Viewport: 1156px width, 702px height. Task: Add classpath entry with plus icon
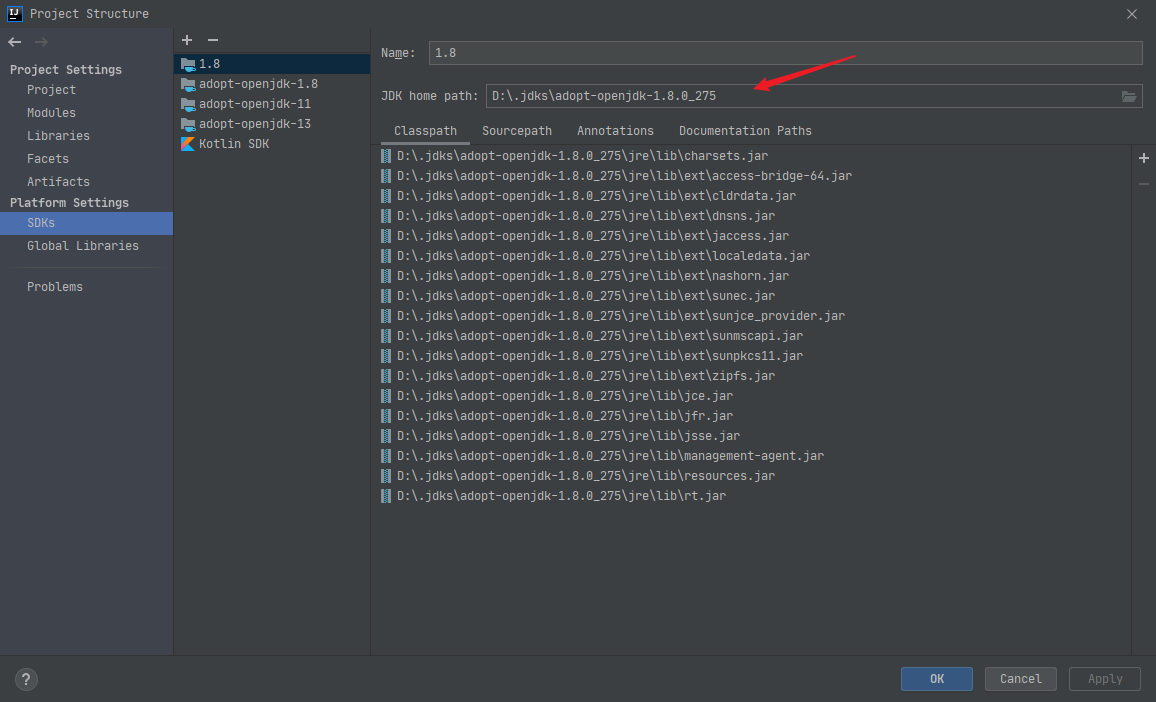[1143, 158]
